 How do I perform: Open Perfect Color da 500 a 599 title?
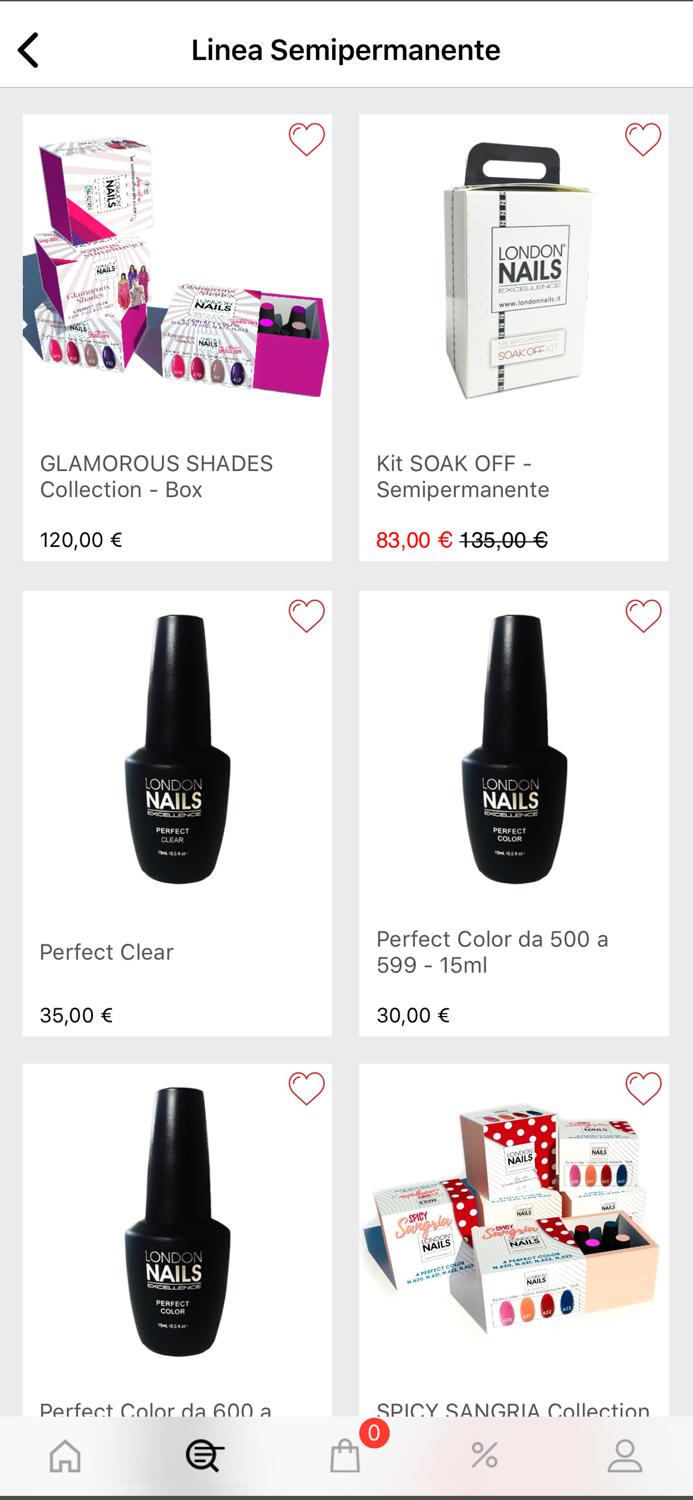click(492, 952)
